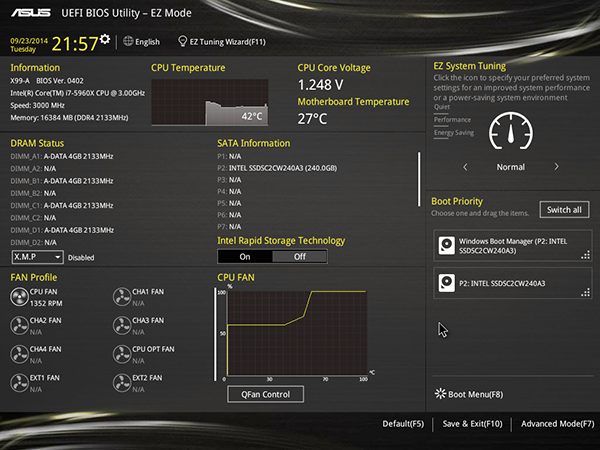
Task: Switch to previous EZ System Tuning mode
Action: pos(465,167)
